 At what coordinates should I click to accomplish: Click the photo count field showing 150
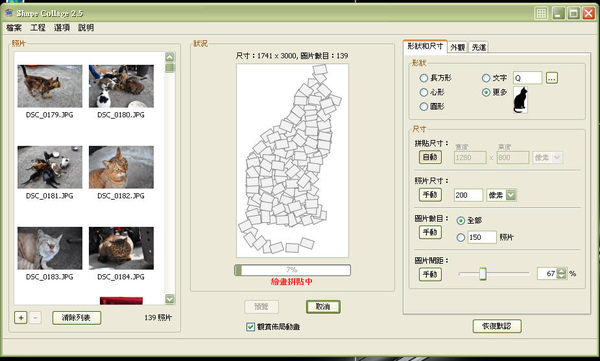[x=482, y=237]
